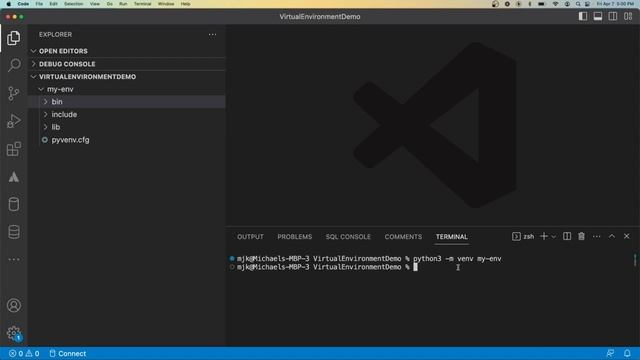Open the Selection menu

coord(73,4)
